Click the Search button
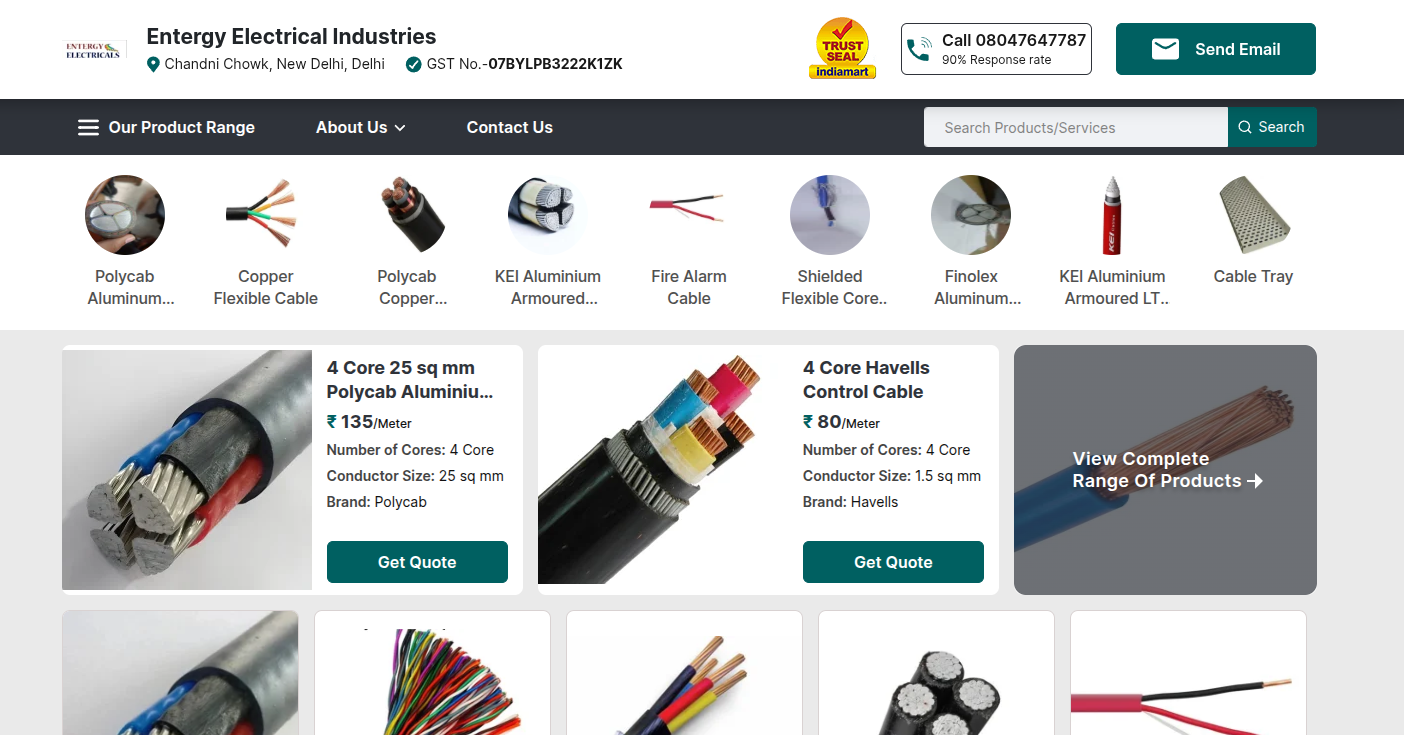This screenshot has height=735, width=1404. tap(1272, 127)
